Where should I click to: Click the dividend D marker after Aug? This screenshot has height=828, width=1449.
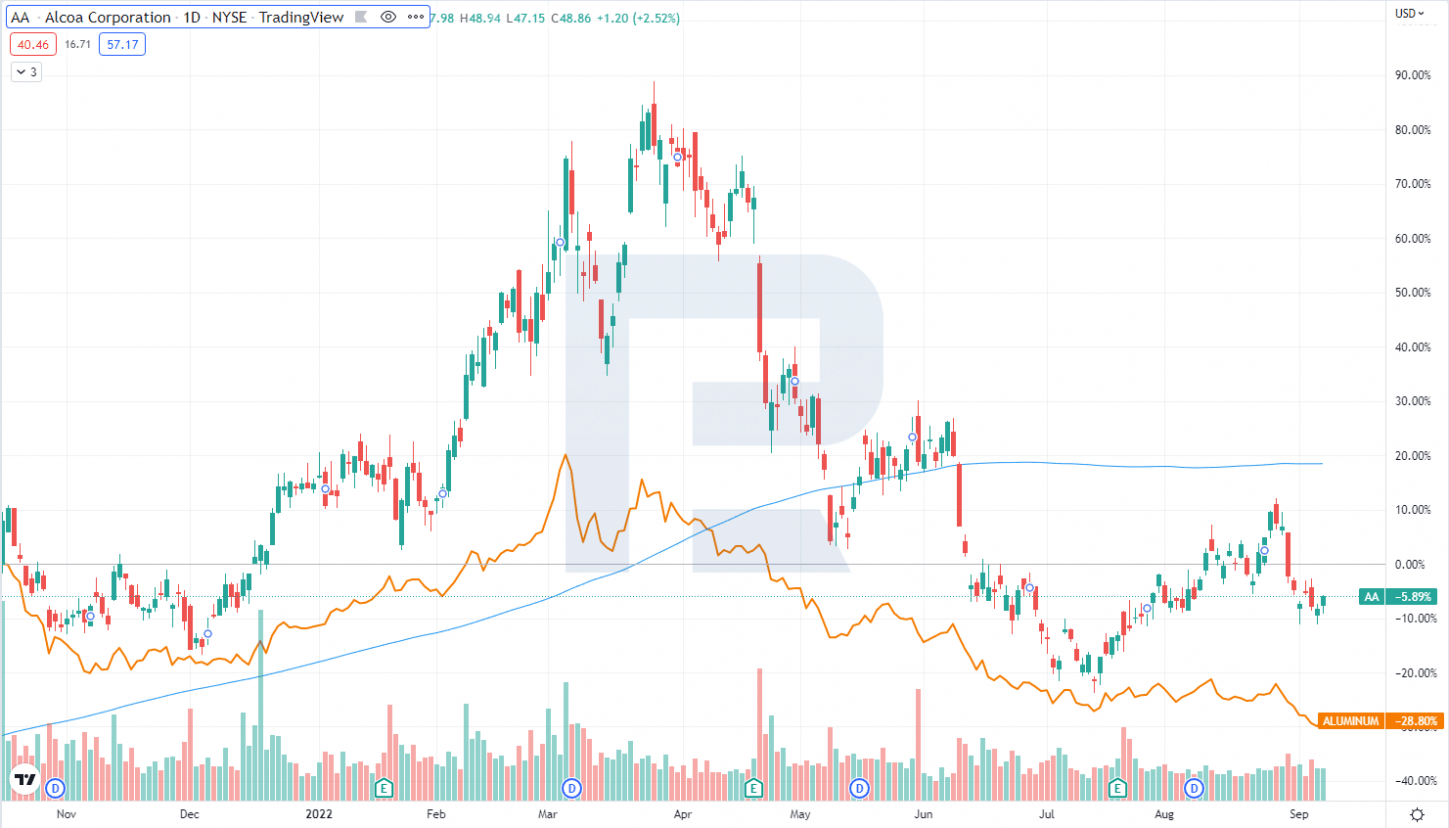pos(1194,789)
